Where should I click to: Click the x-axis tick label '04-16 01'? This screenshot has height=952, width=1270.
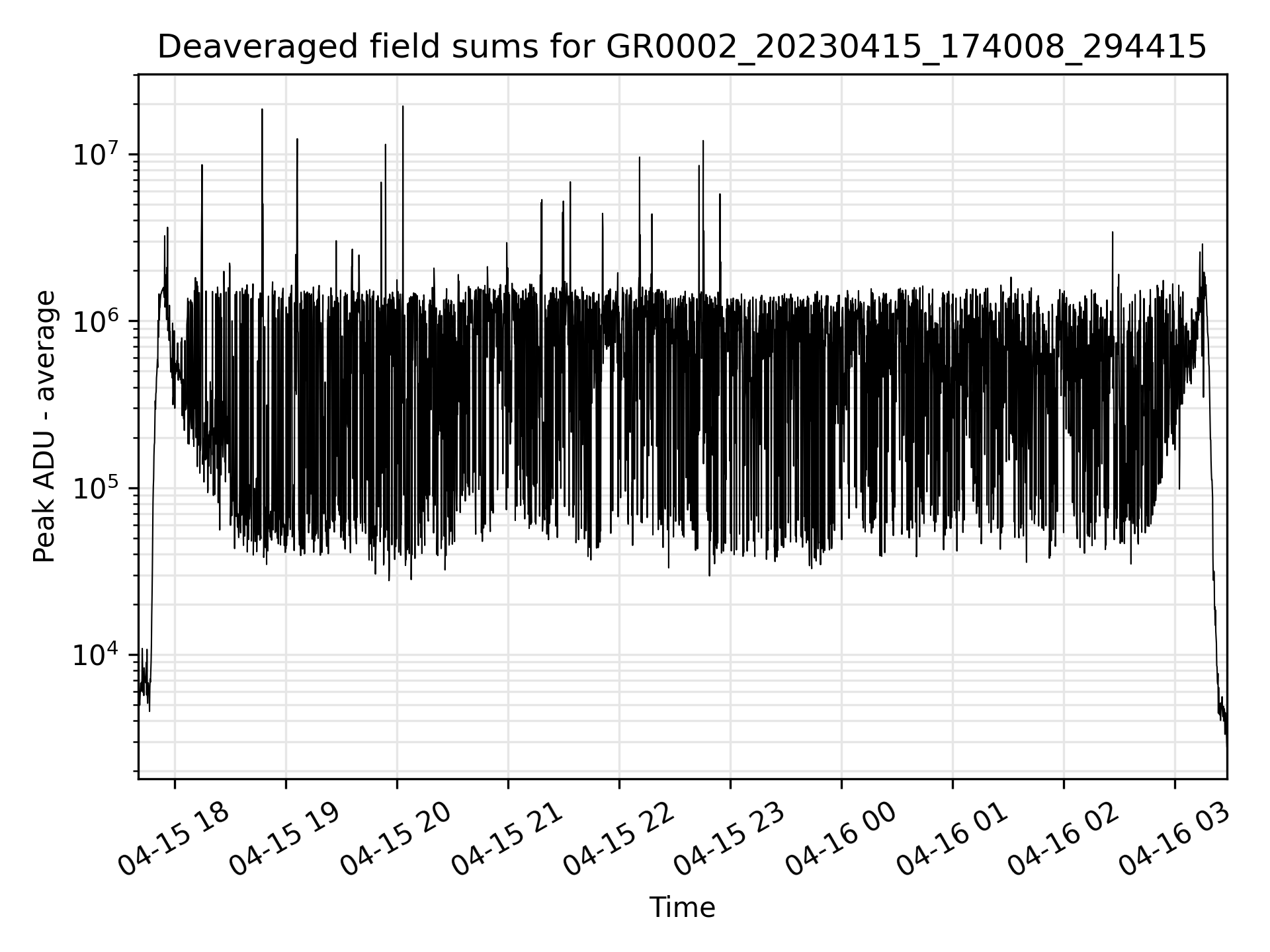952,839
